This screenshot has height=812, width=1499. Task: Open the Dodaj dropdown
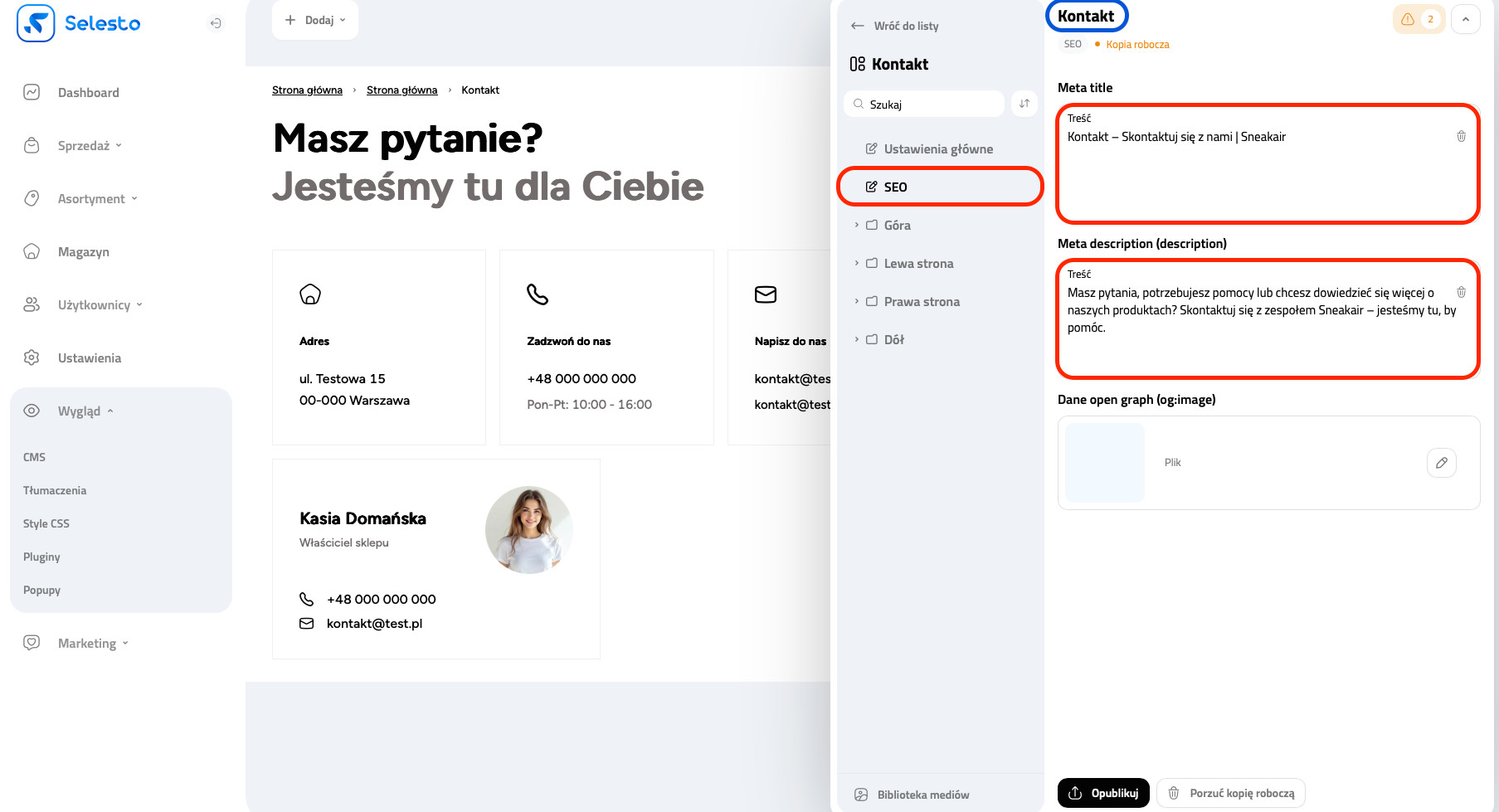click(315, 20)
